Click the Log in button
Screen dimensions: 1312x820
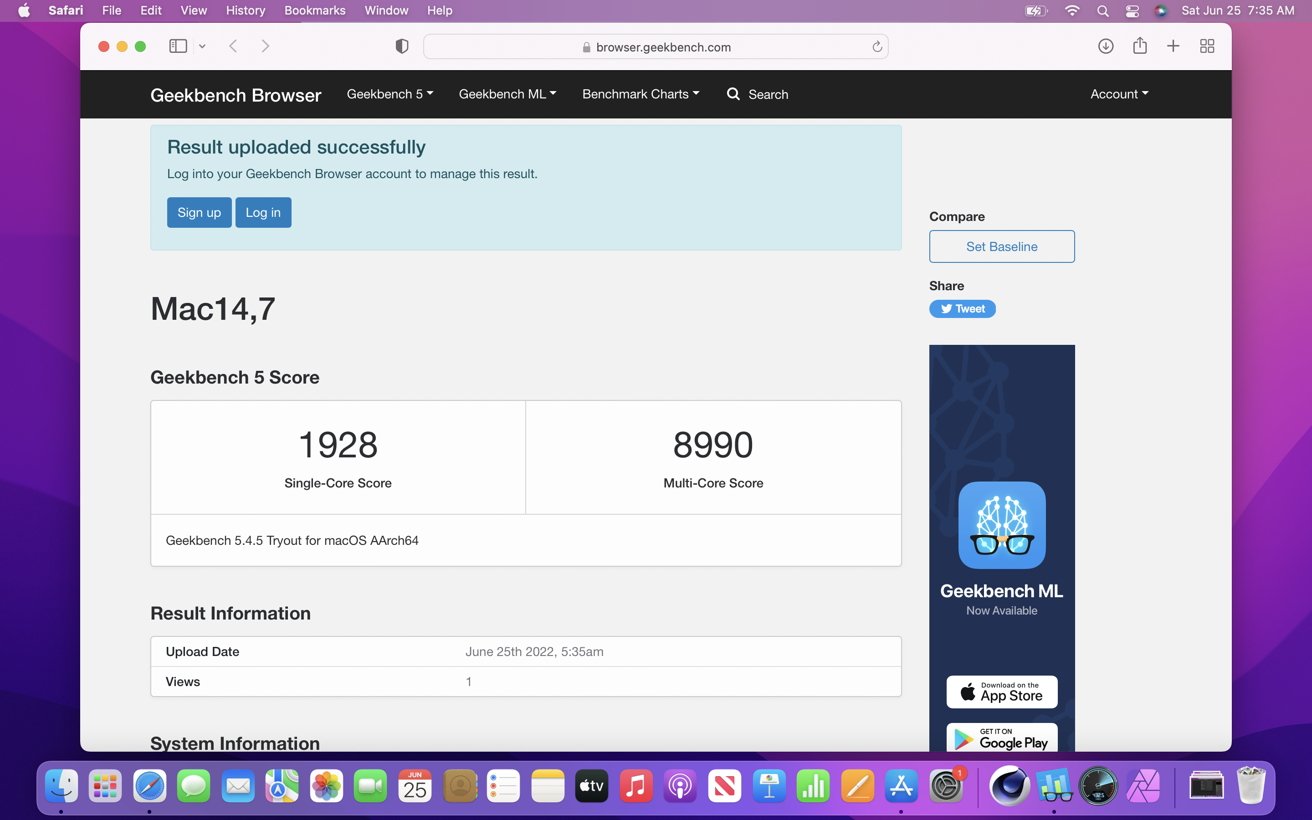[263, 212]
